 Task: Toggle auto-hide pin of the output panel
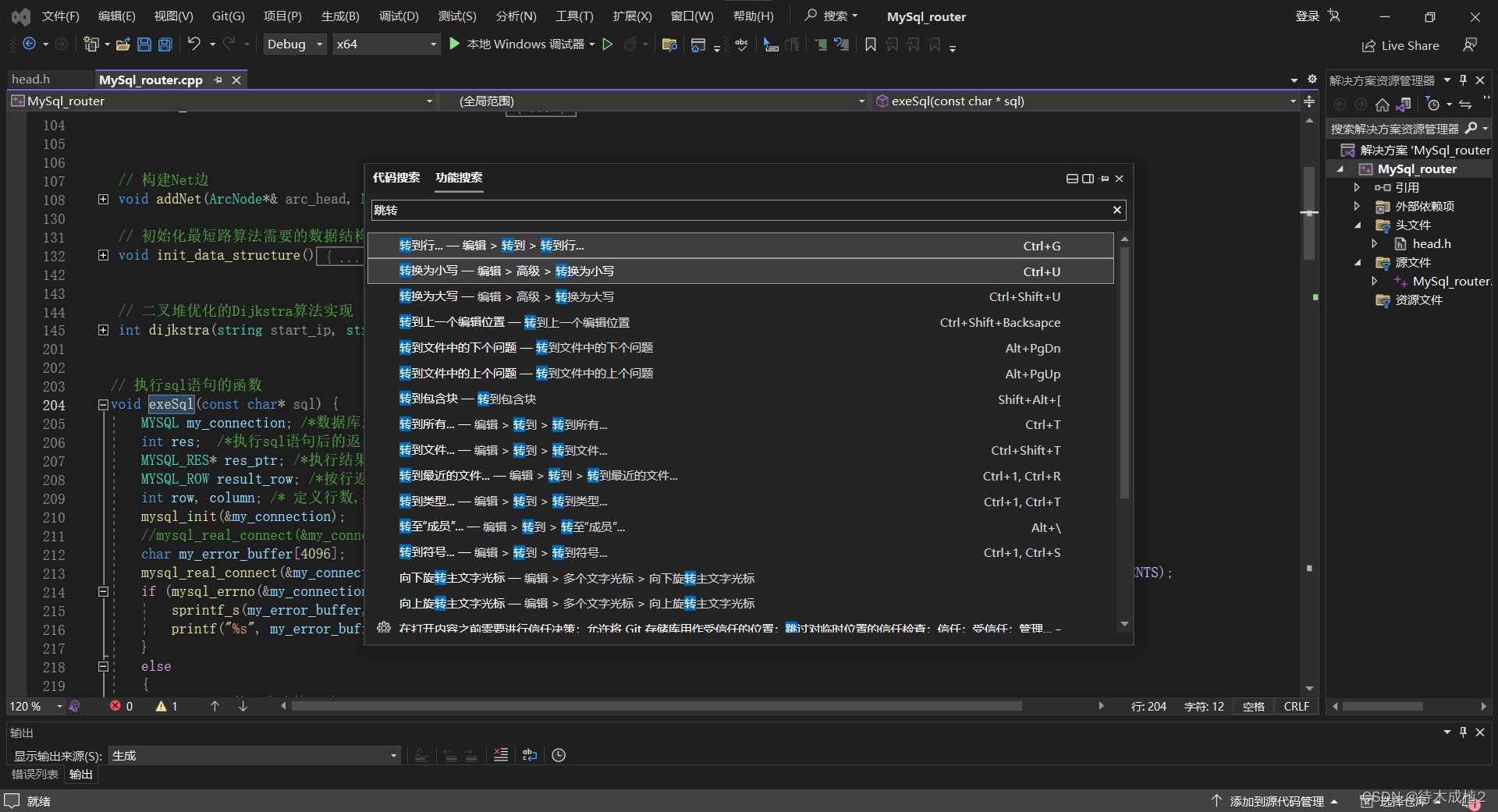1463,732
